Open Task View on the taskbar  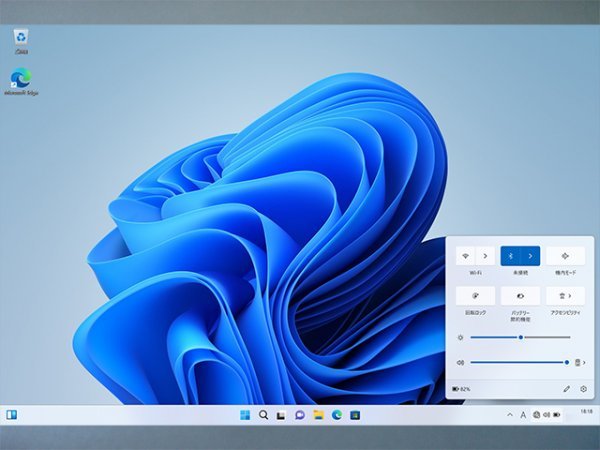[281, 415]
